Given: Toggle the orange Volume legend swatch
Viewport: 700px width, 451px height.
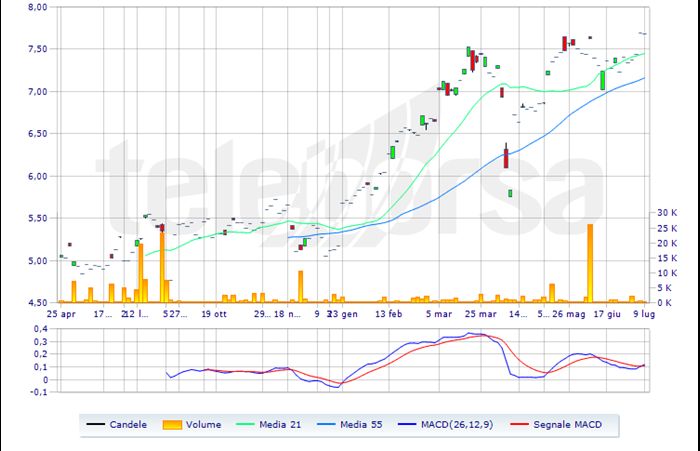Looking at the screenshot, I should point(172,425).
